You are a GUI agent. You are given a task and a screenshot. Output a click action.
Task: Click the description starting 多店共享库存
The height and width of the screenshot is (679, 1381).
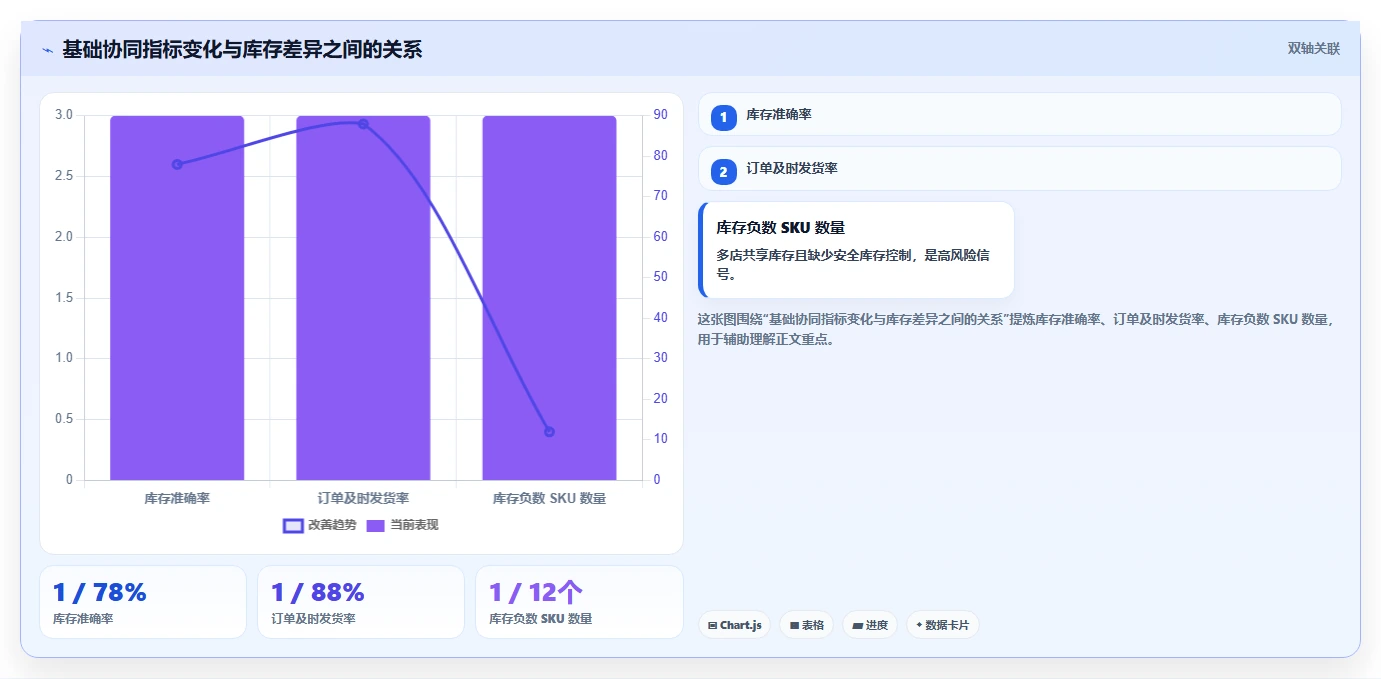click(853, 265)
